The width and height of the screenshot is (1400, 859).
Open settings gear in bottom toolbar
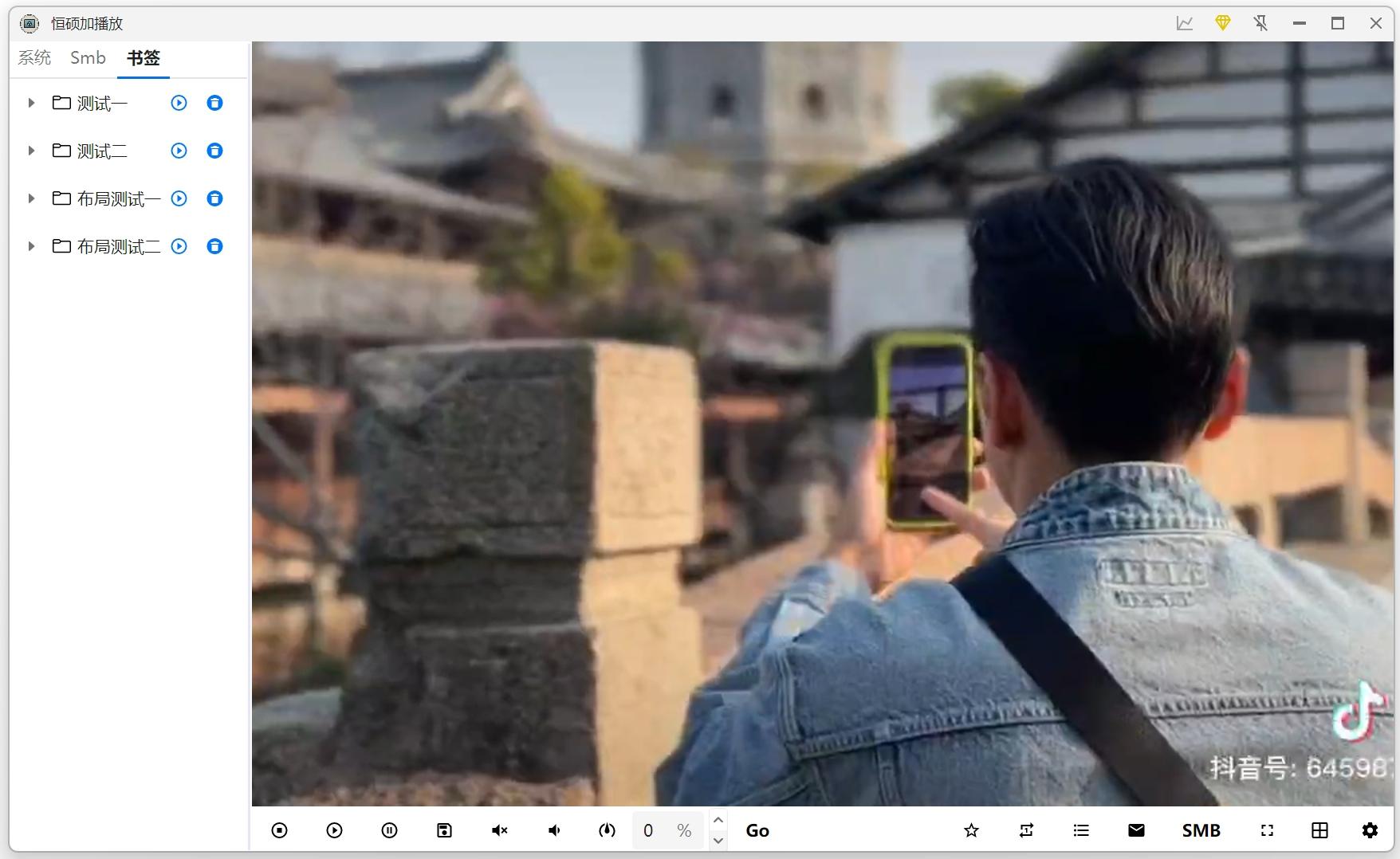click(x=1370, y=830)
